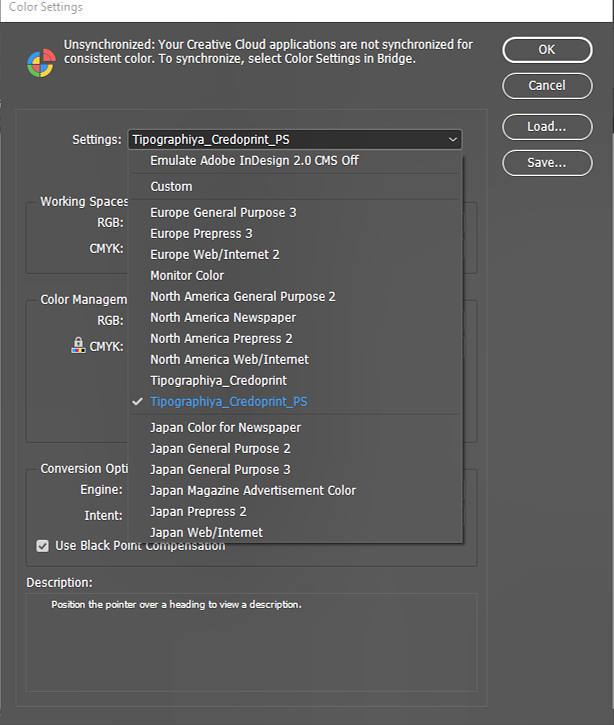Click the Conversion Engine label
This screenshot has height=725, width=614.
pos(101,490)
